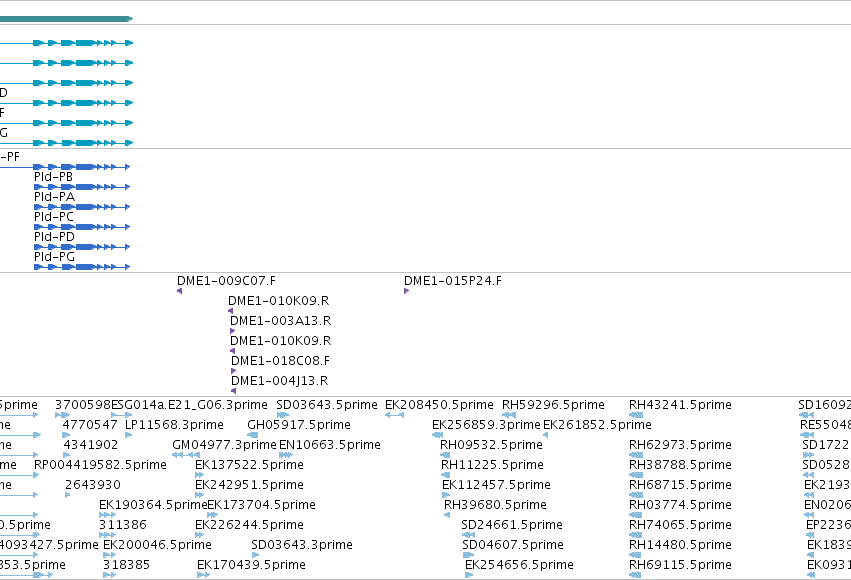Select feature DME1-015P24.F
This screenshot has width=851, height=580.
[453, 281]
